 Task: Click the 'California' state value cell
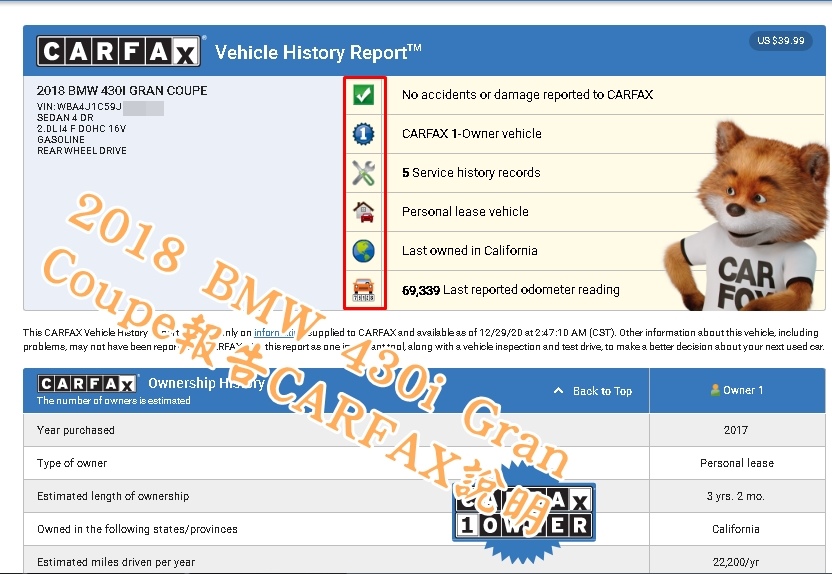click(736, 529)
